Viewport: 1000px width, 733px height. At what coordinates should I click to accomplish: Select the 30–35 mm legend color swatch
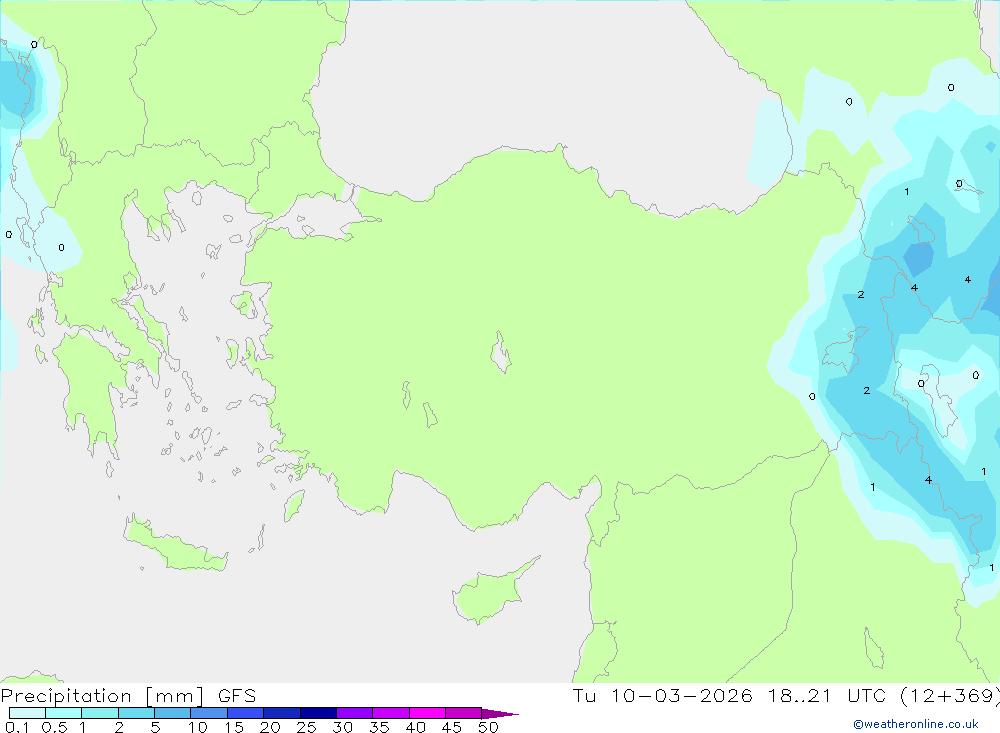355,713
